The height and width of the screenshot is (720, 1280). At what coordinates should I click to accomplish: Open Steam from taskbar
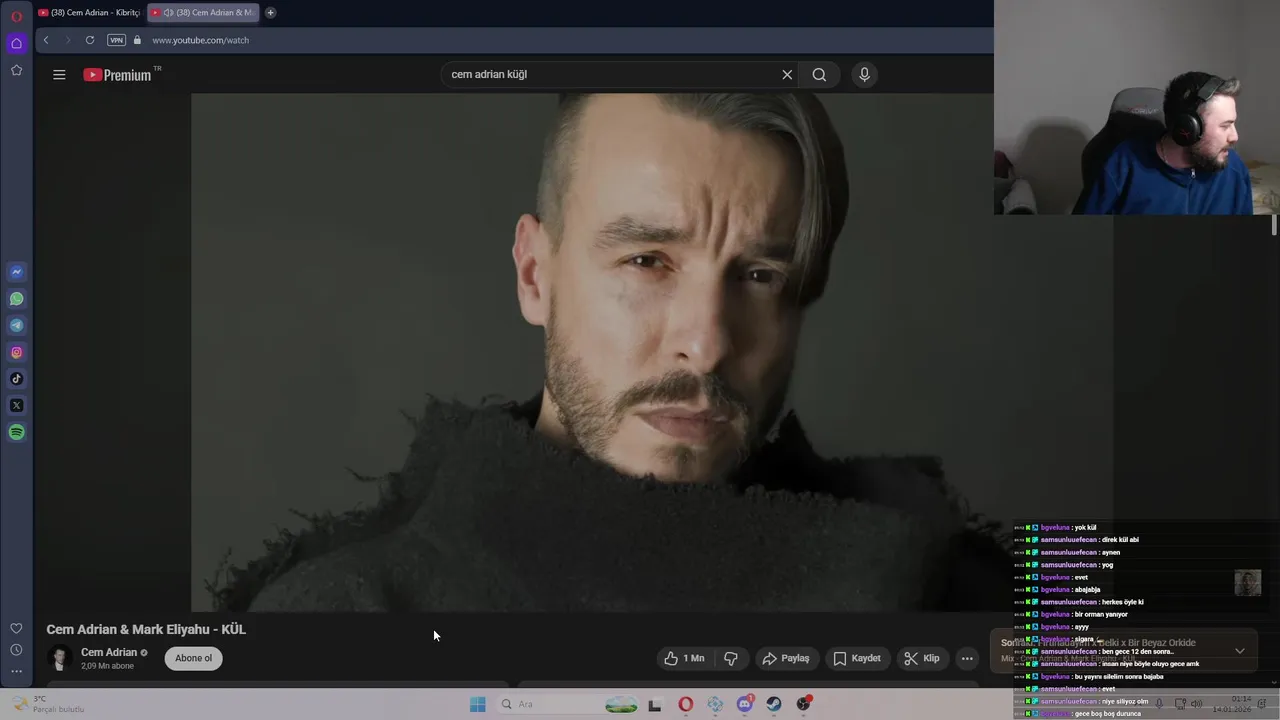[774, 704]
